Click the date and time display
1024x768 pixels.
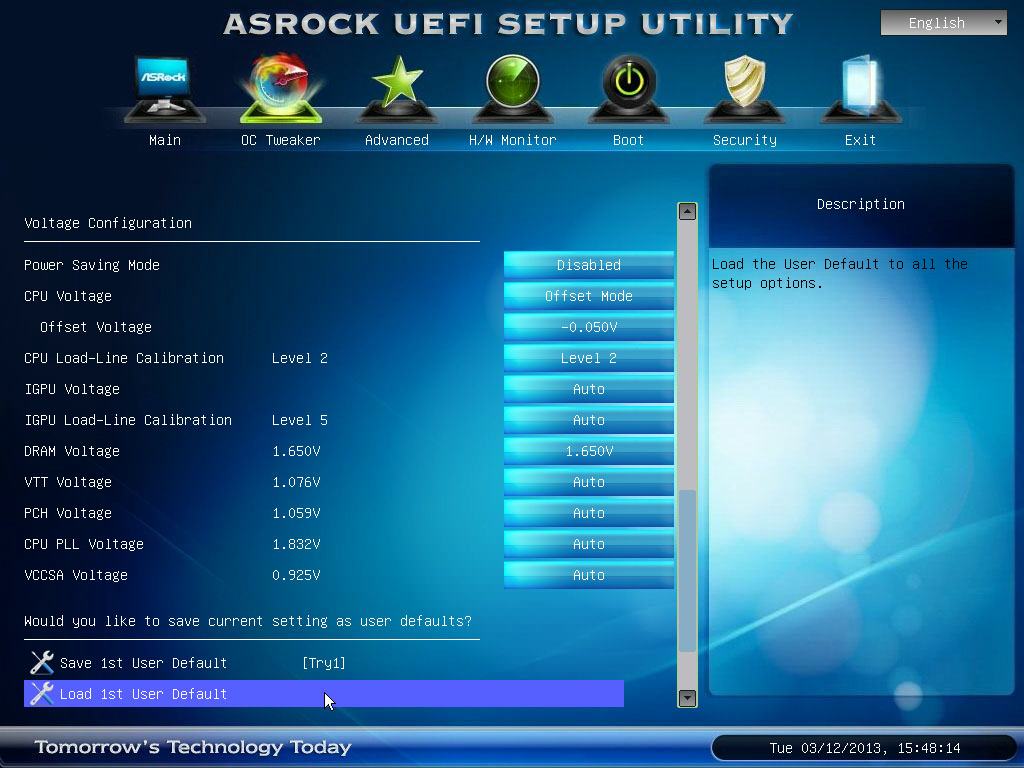865,748
